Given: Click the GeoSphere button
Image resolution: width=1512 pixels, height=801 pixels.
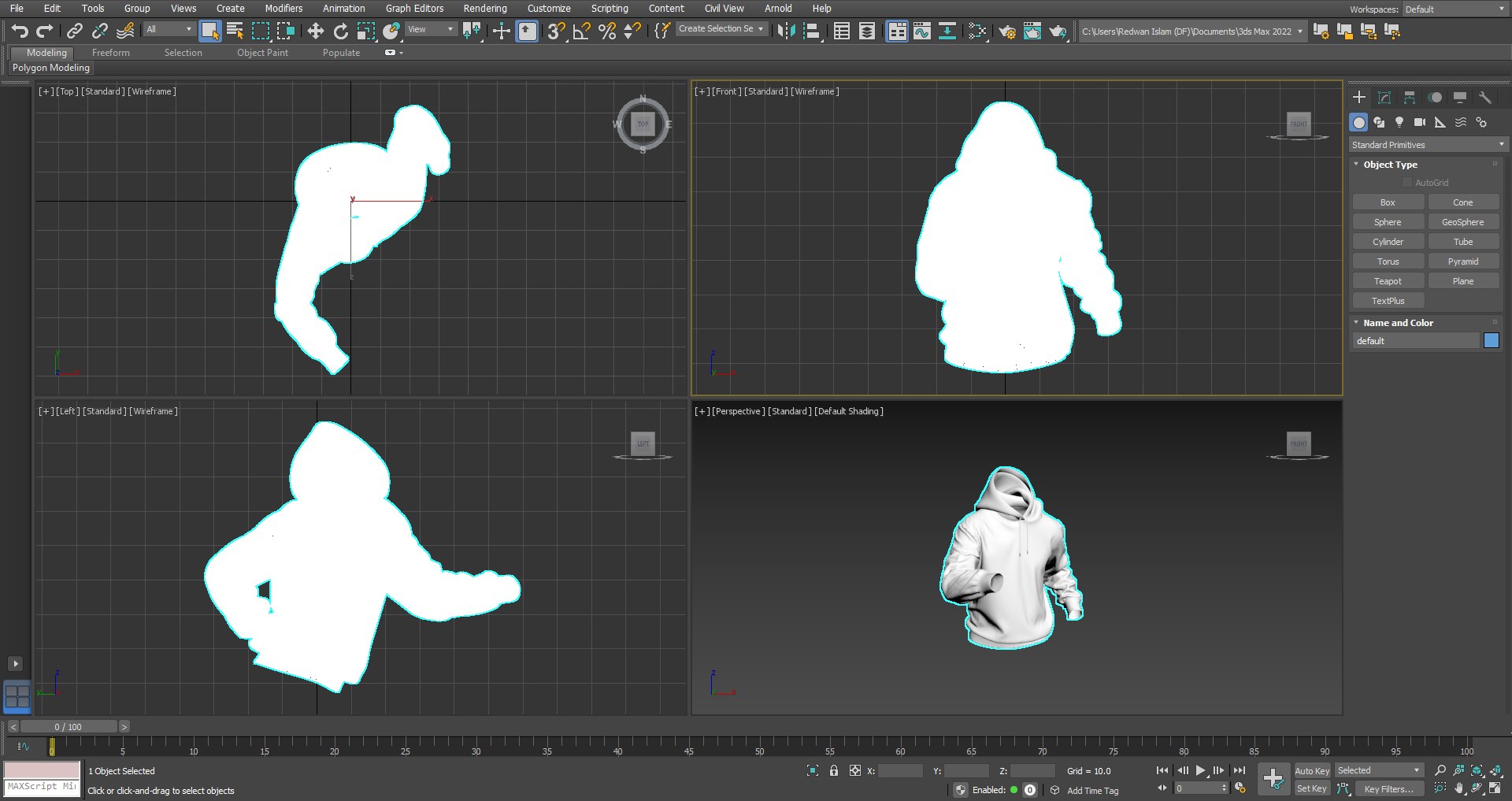Looking at the screenshot, I should [x=1463, y=222].
